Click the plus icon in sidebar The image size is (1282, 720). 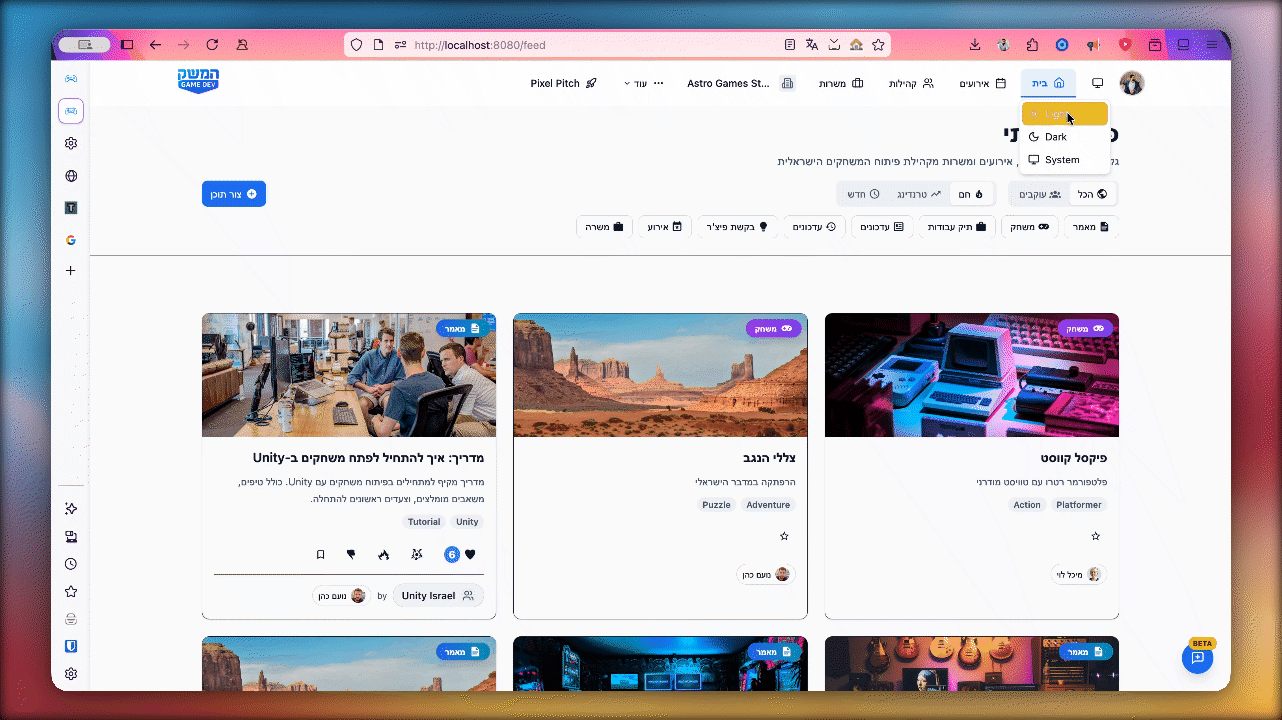(x=71, y=271)
